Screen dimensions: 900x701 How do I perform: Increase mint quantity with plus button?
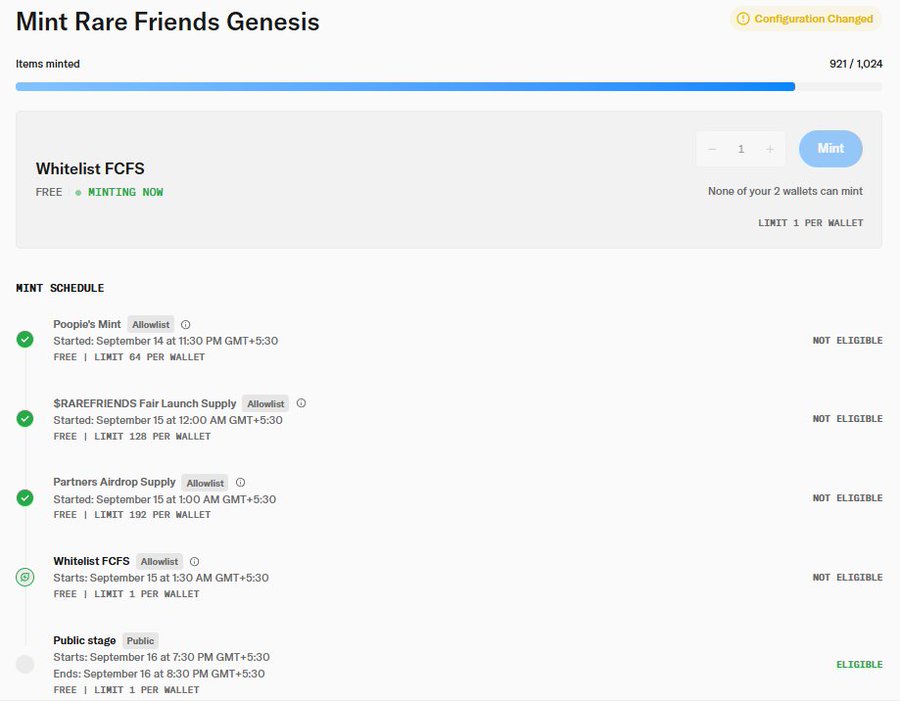click(770, 149)
